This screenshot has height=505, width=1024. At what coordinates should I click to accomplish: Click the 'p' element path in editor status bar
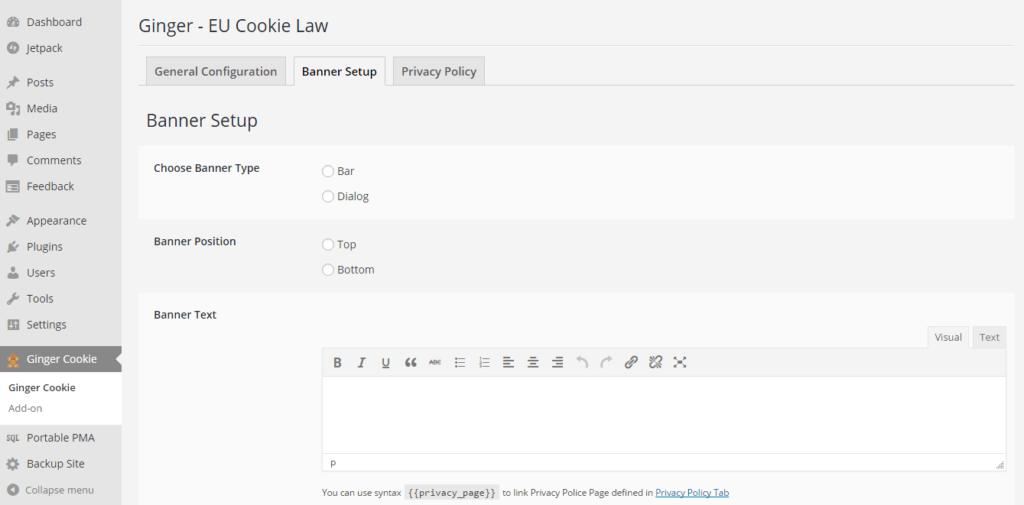click(333, 464)
